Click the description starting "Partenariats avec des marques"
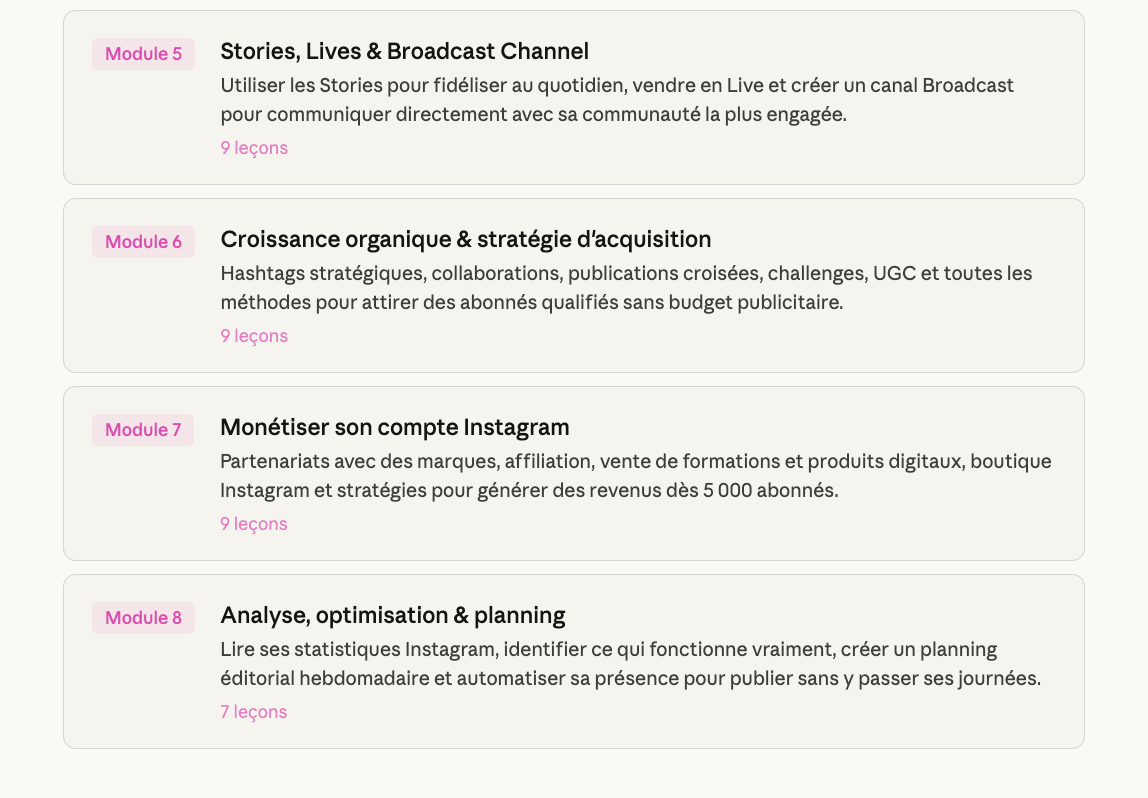Image resolution: width=1148 pixels, height=798 pixels. pos(635,476)
